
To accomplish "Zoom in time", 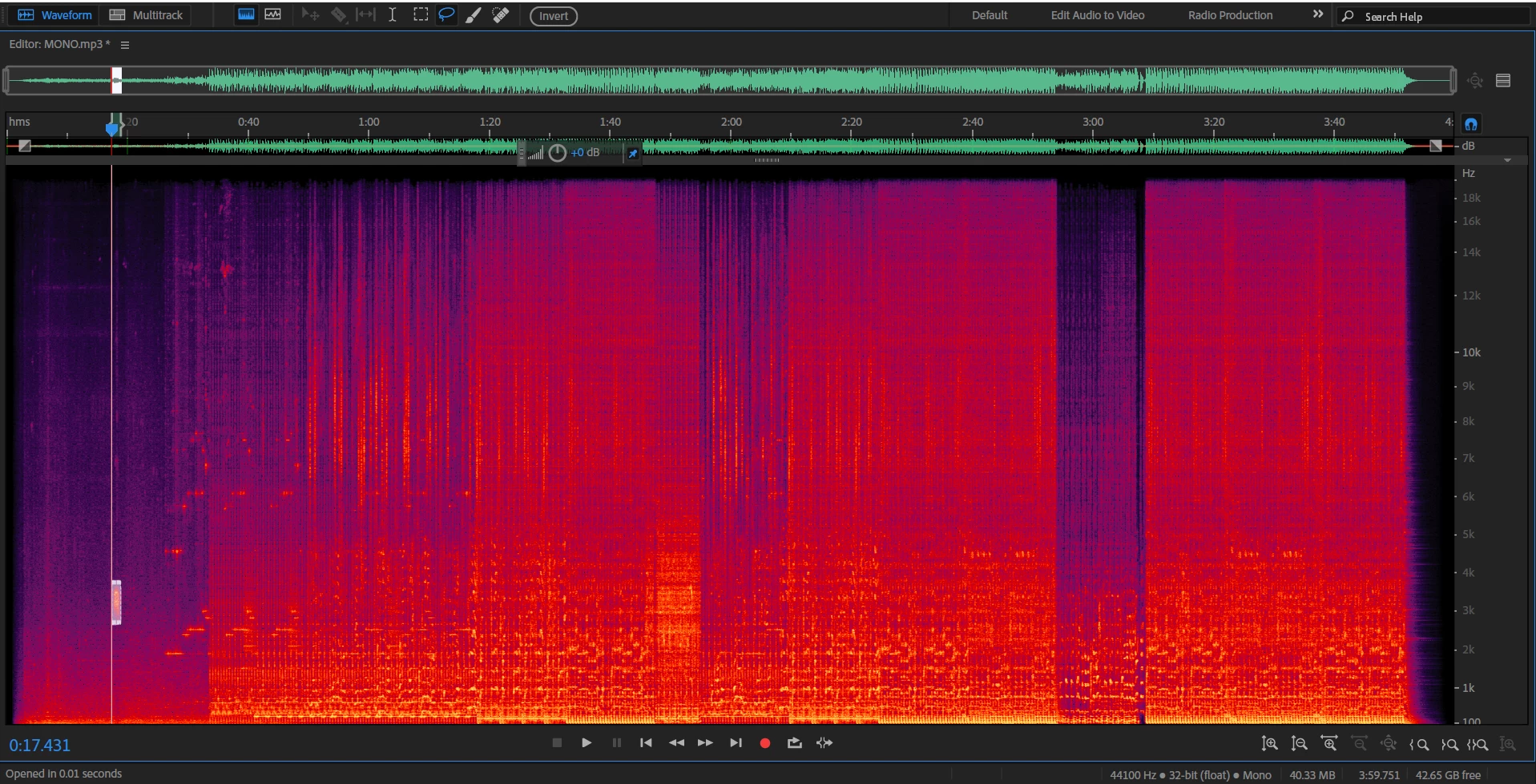I will coord(1329,744).
